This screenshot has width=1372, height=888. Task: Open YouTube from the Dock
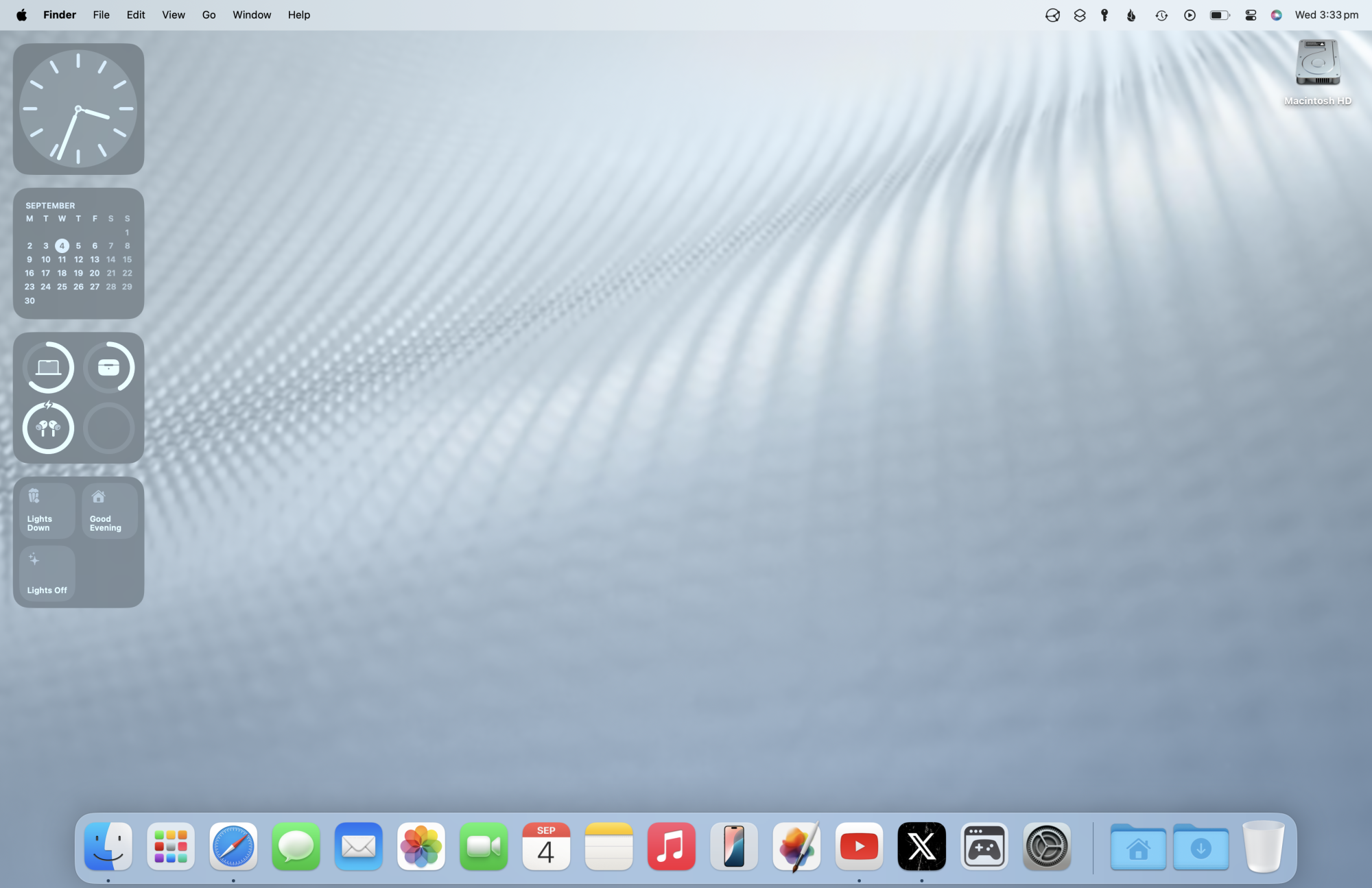pos(859,846)
